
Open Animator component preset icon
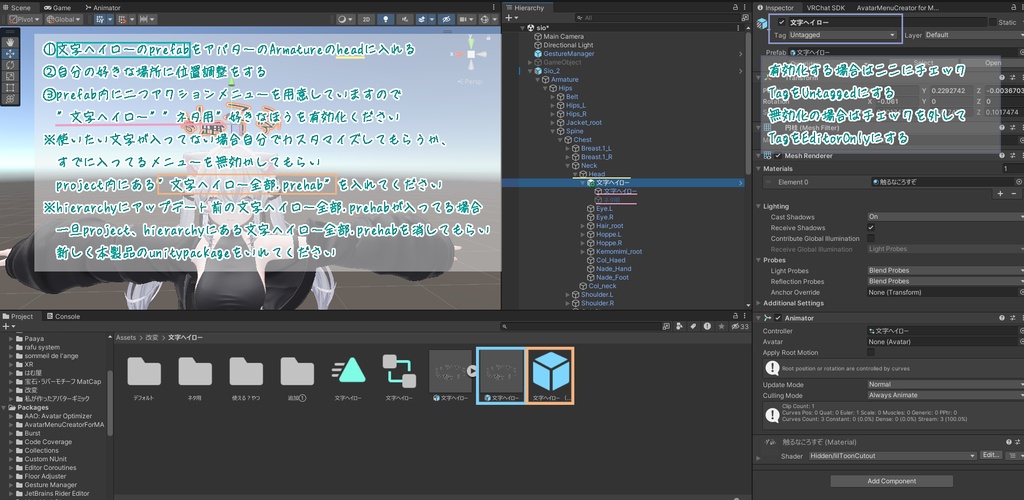click(x=1012, y=318)
